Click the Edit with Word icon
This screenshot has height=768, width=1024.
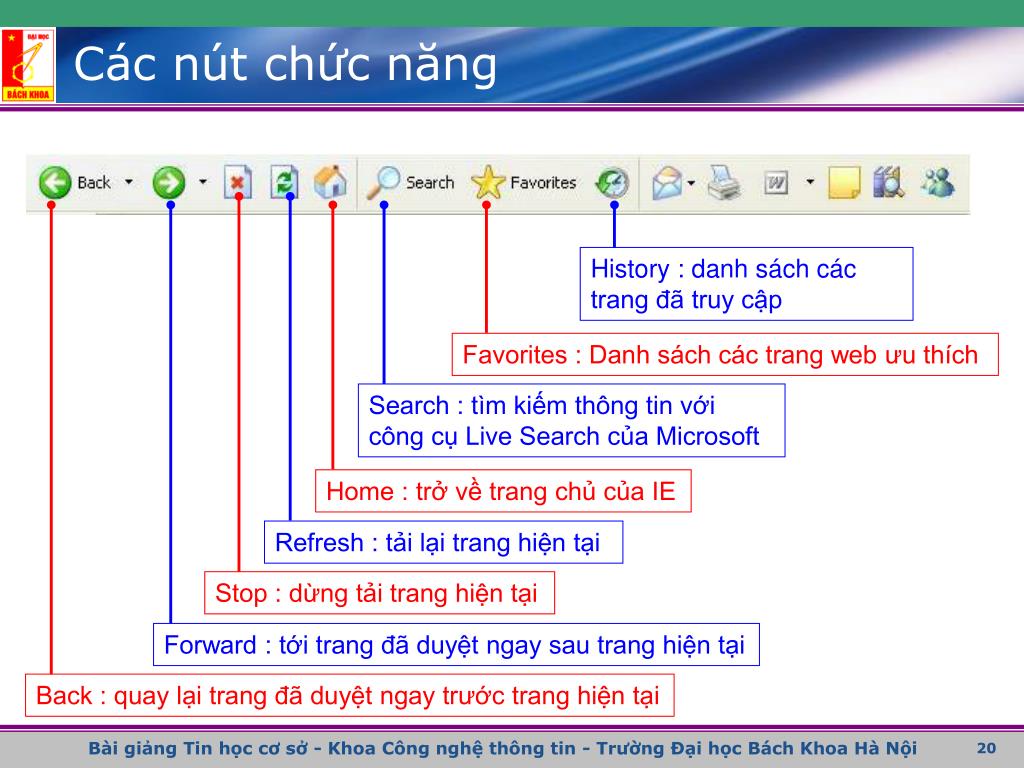point(776,183)
